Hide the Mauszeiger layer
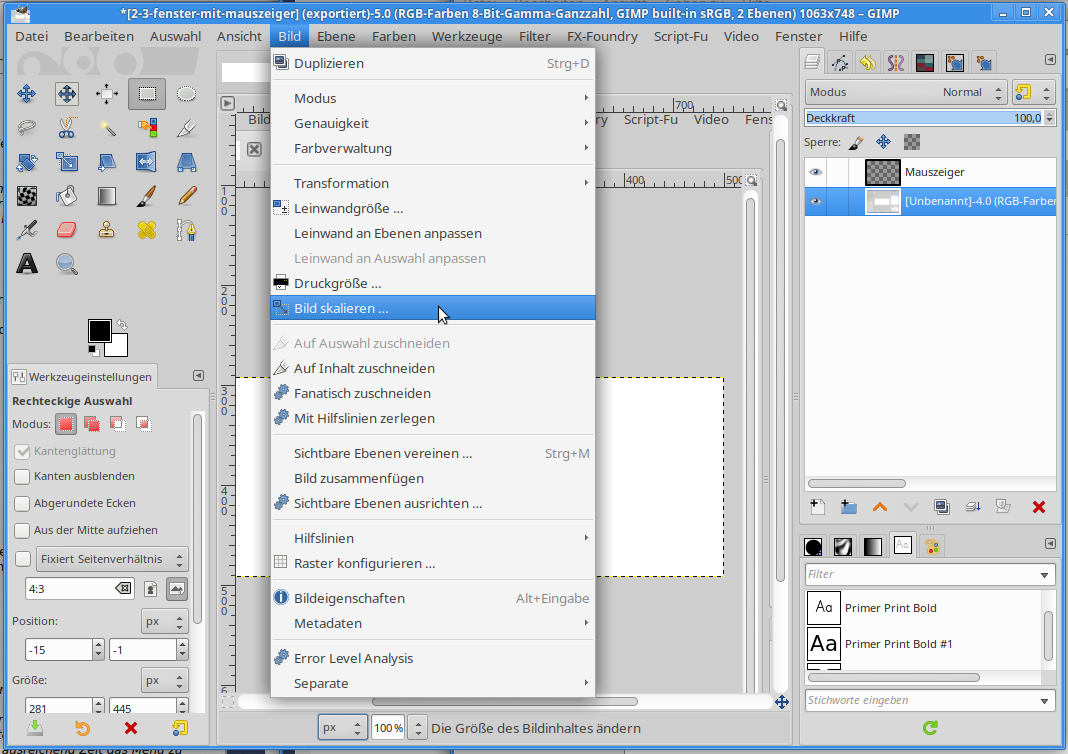1068x754 pixels. click(x=816, y=172)
